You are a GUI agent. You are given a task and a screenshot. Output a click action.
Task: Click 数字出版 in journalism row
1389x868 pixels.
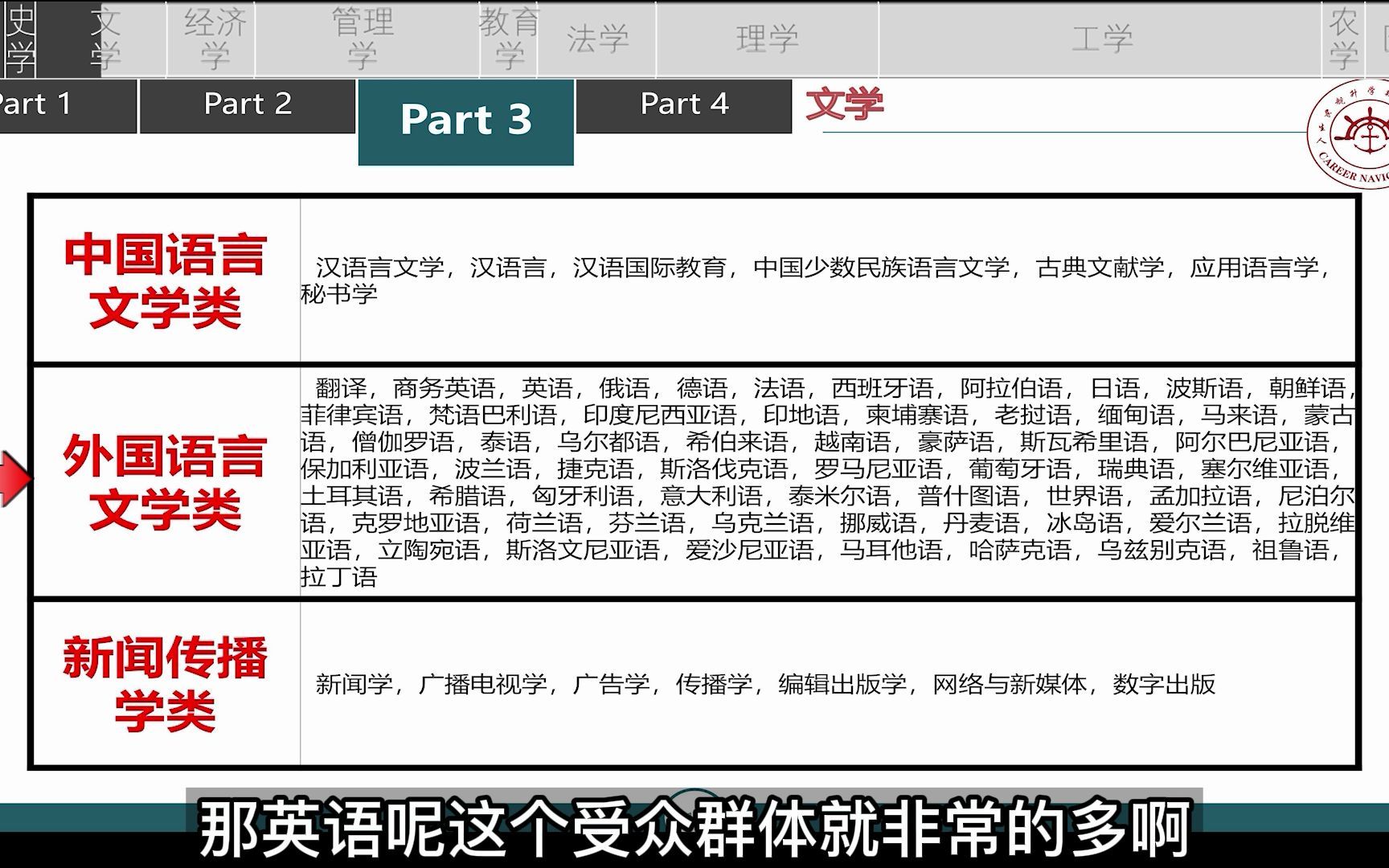[1164, 684]
